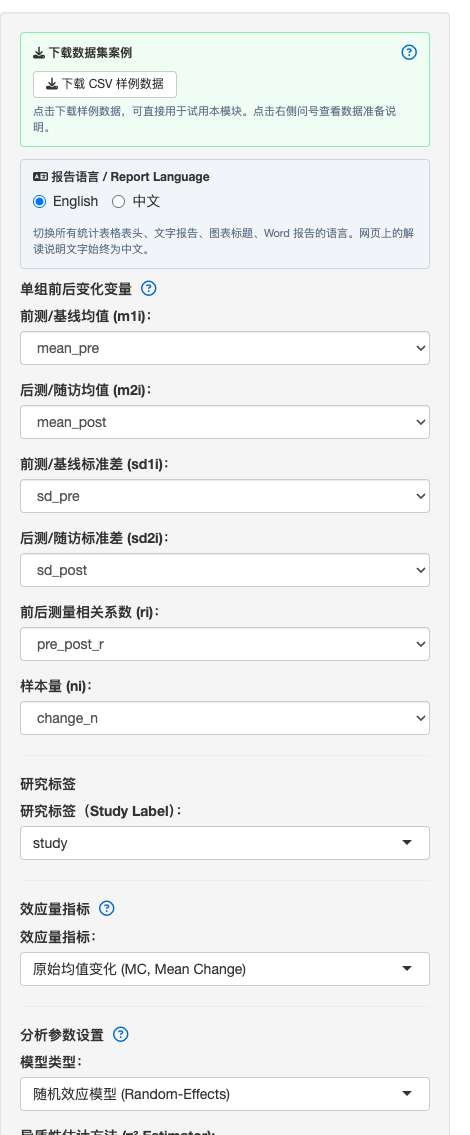Open the pre_post_r correlation dropdown
Viewport: 470px width, 1135px height.
coord(224,644)
